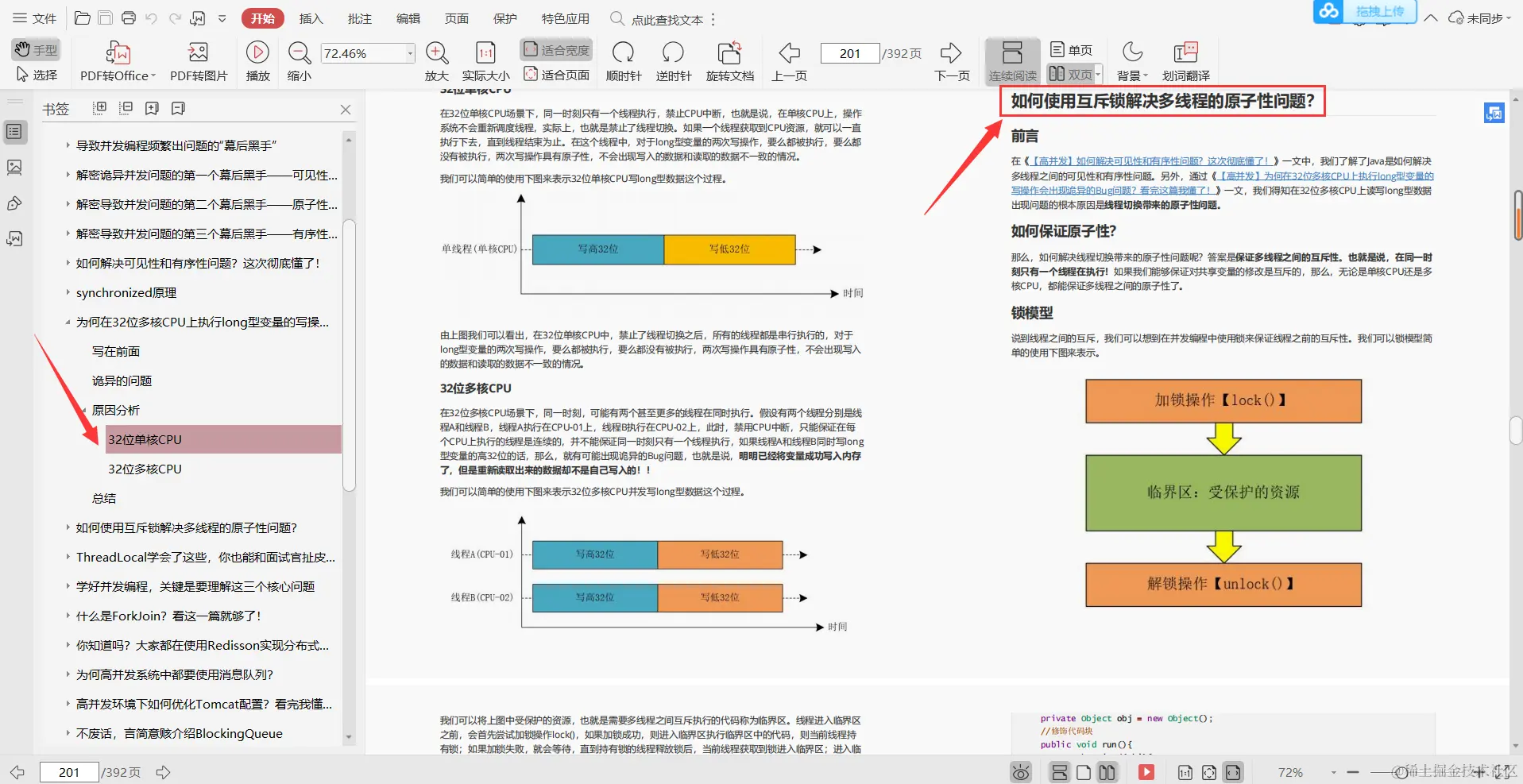Click the 拖拽上传 cloud upload button
Viewport: 1523px width, 784px height.
pos(1365,11)
